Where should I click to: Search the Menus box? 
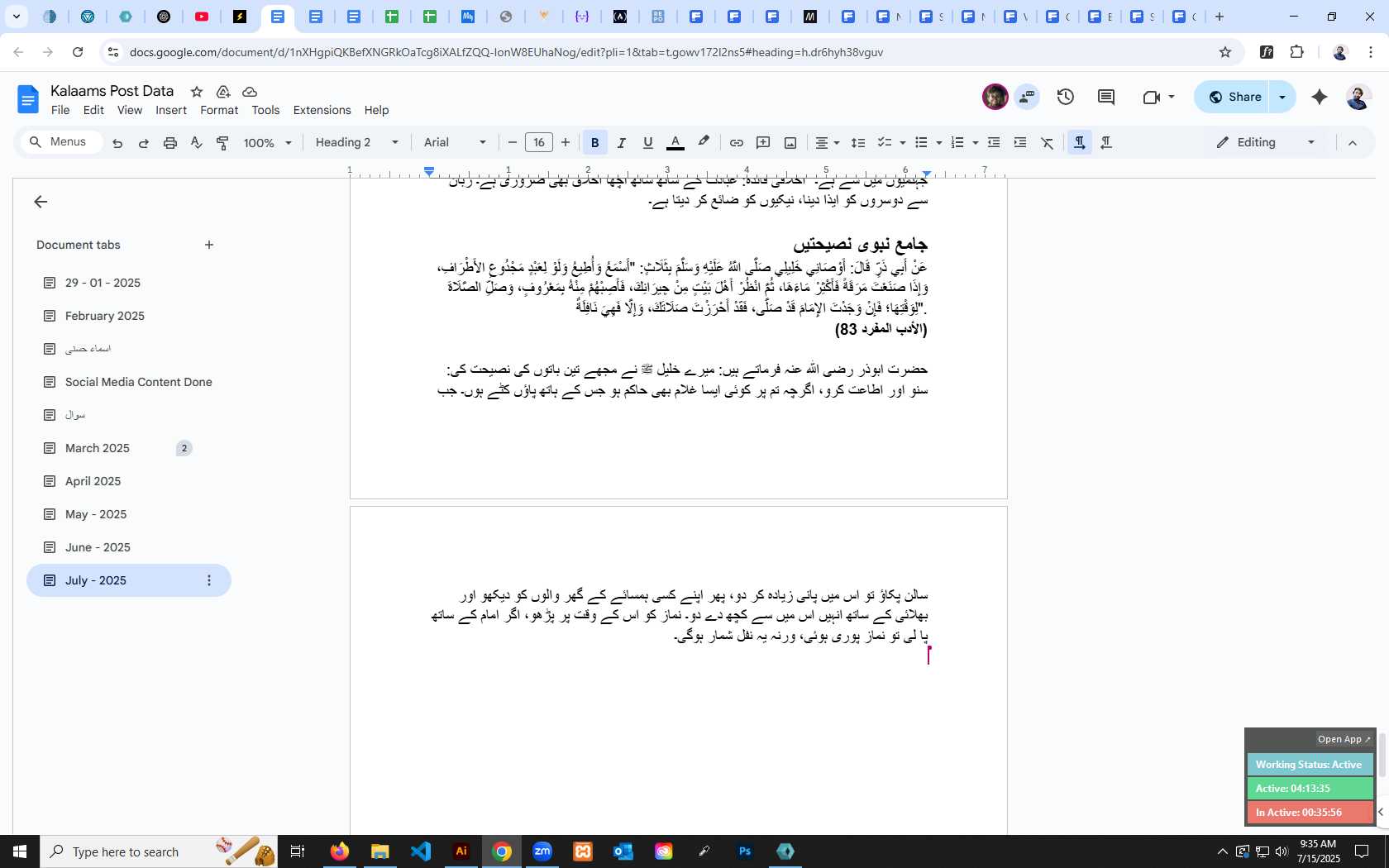pyautogui.click(x=60, y=142)
